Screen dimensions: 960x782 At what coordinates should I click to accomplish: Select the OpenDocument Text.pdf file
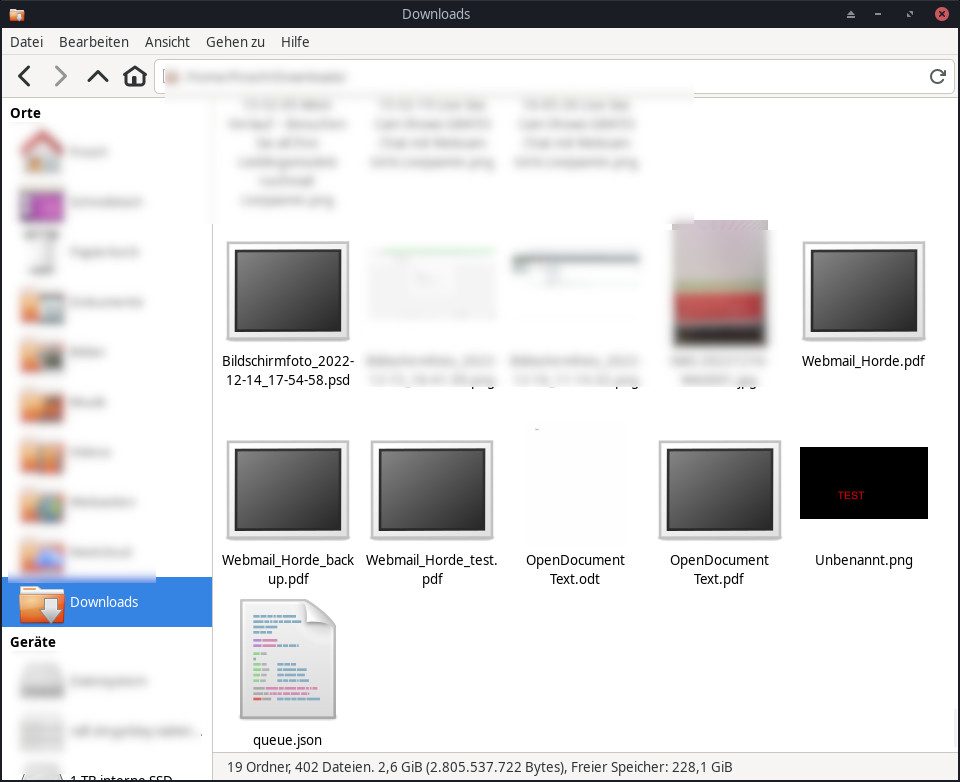(719, 490)
